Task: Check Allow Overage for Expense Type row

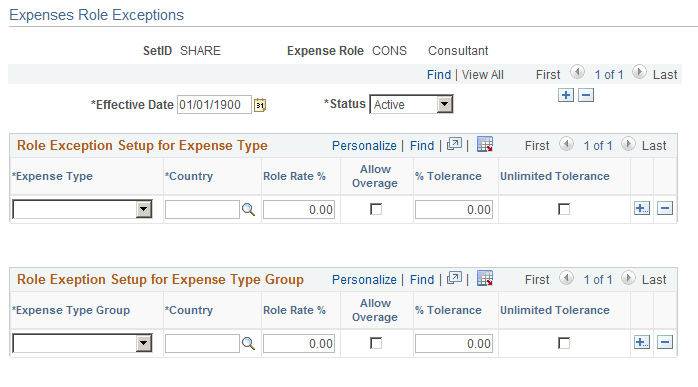Action: (x=376, y=209)
